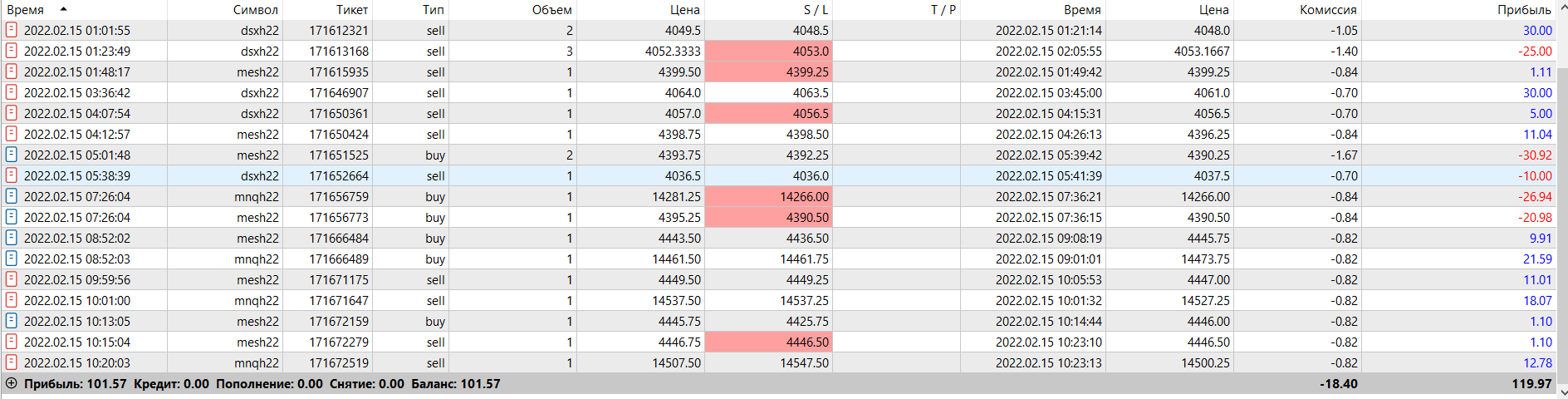Click the buy icon of ticket 171651525
Image resolution: width=1568 pixels, height=399 pixels.
click(x=12, y=155)
